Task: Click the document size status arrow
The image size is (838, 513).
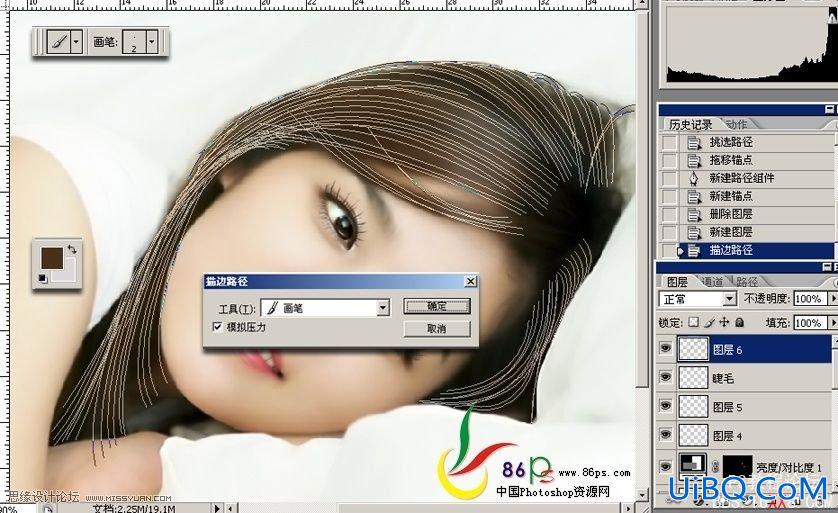Action: pyautogui.click(x=217, y=508)
